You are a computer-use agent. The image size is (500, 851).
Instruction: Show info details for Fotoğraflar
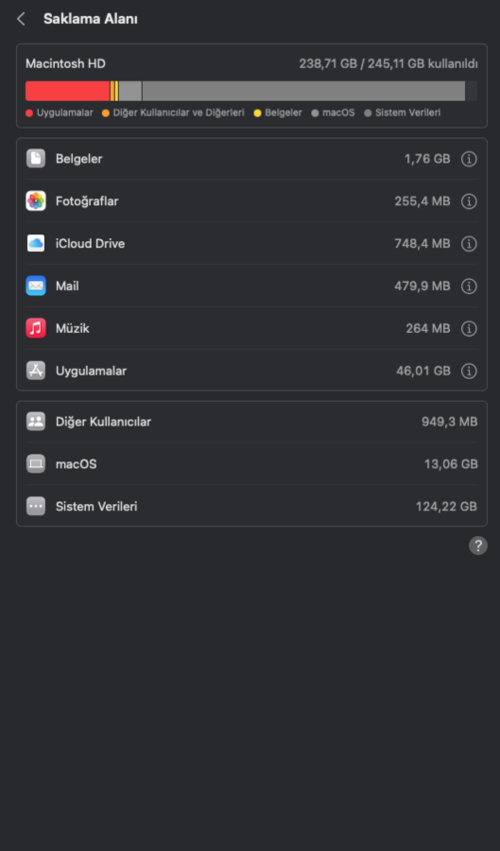click(x=469, y=201)
